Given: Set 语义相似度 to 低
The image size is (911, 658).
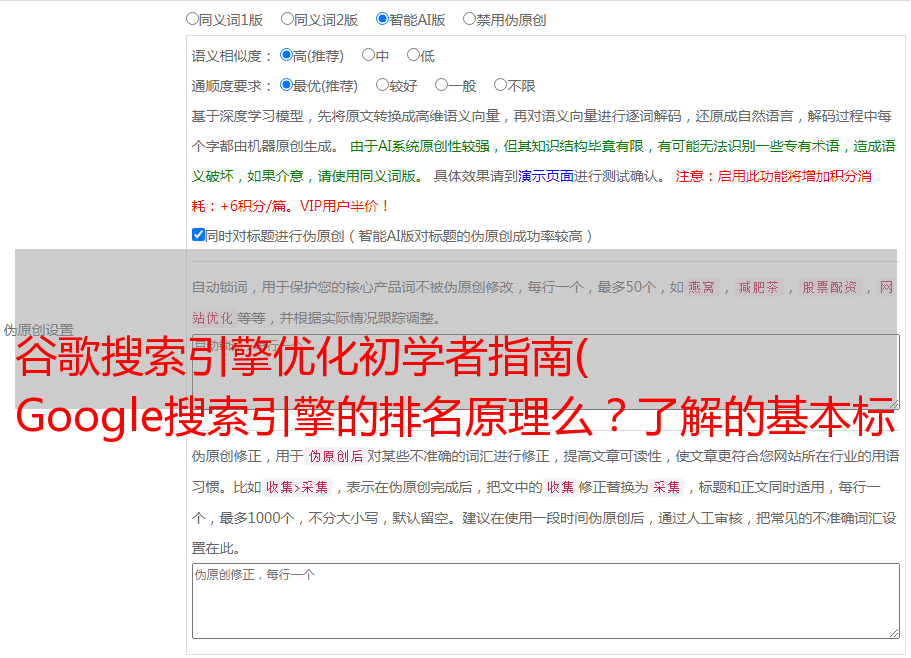Looking at the screenshot, I should (413, 55).
